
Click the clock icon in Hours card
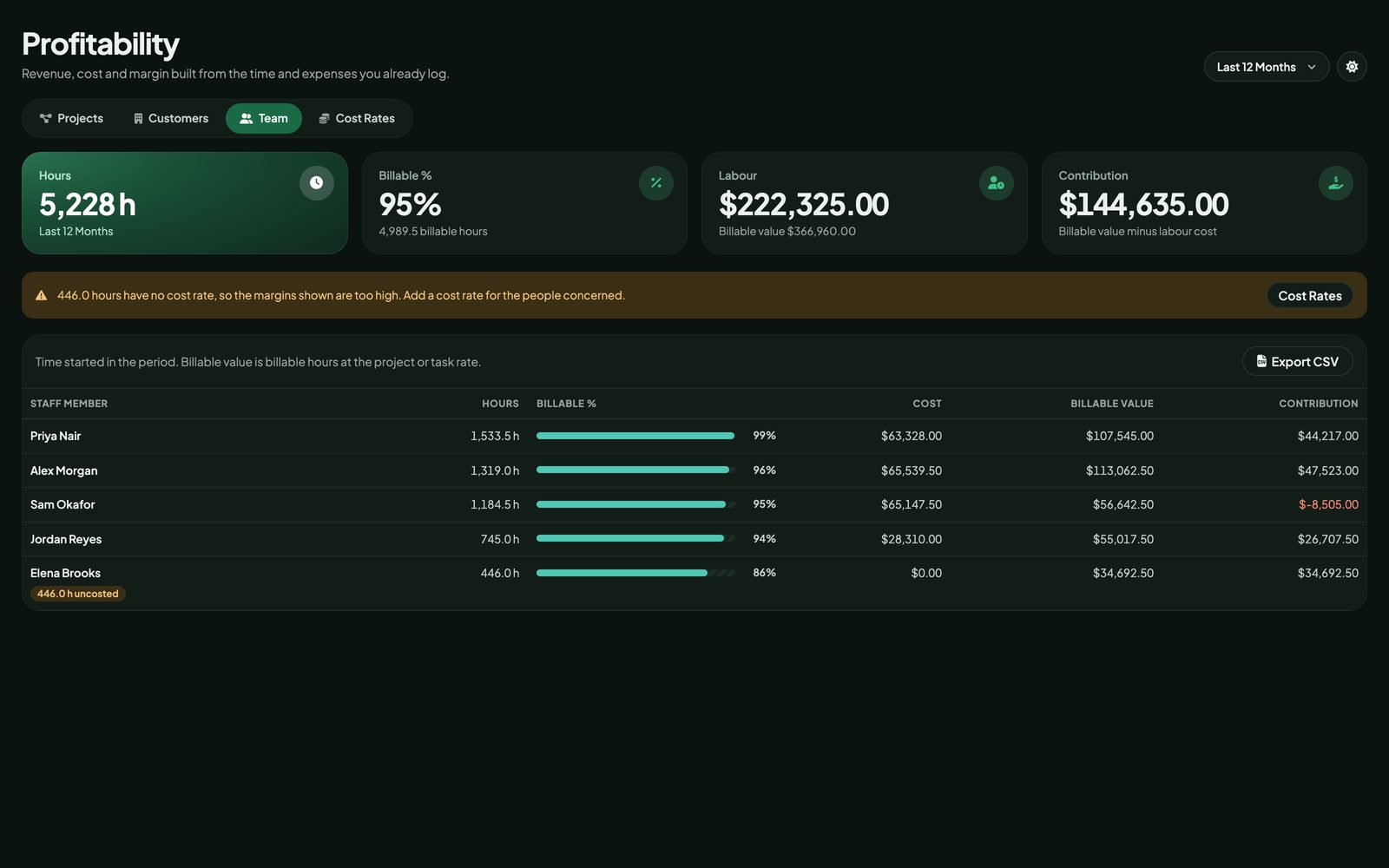pyautogui.click(x=316, y=183)
